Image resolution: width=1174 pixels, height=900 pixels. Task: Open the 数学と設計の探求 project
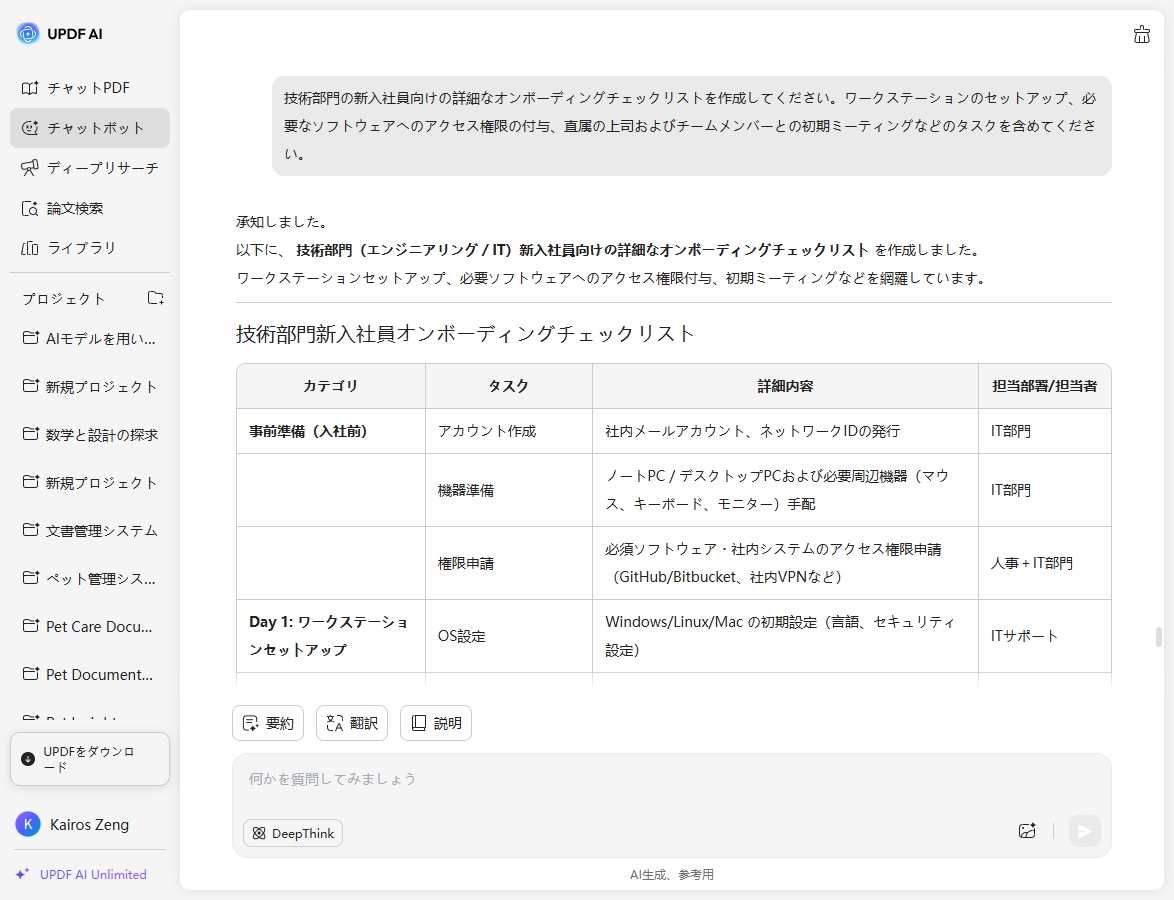pos(90,434)
